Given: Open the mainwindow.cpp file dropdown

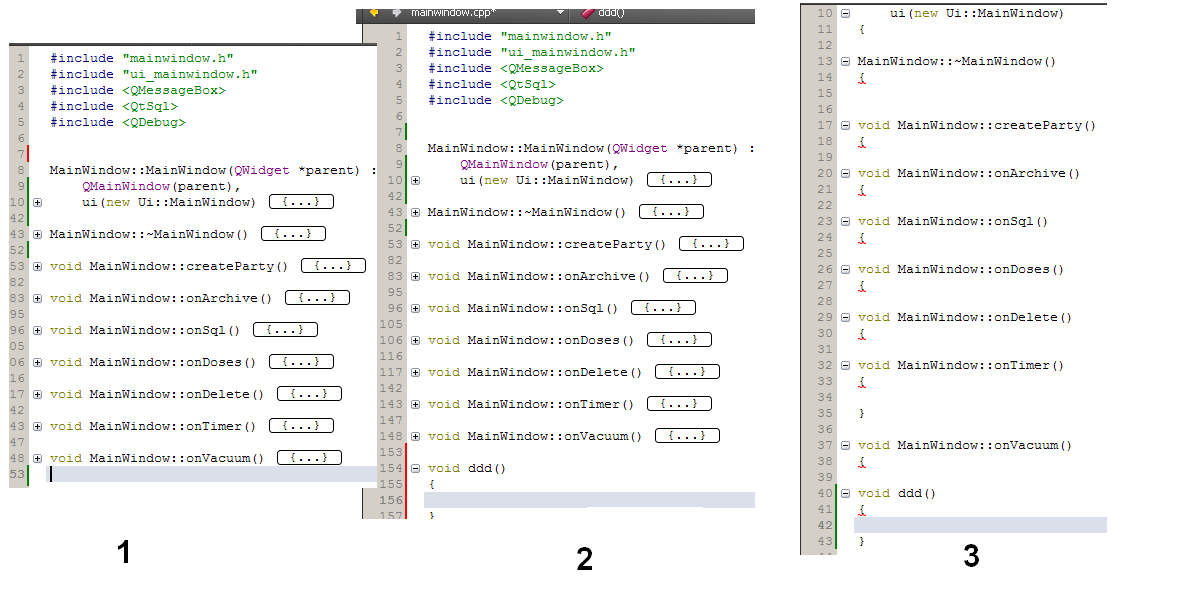Looking at the screenshot, I should coord(561,13).
